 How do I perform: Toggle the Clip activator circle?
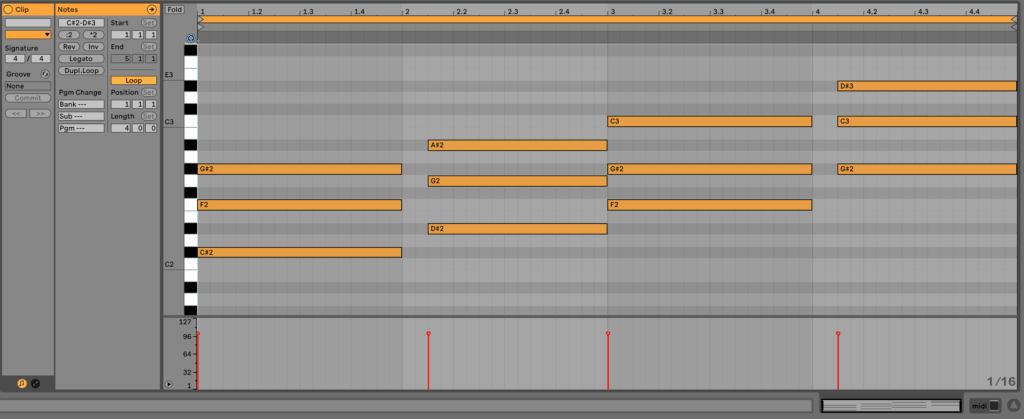click(8, 9)
